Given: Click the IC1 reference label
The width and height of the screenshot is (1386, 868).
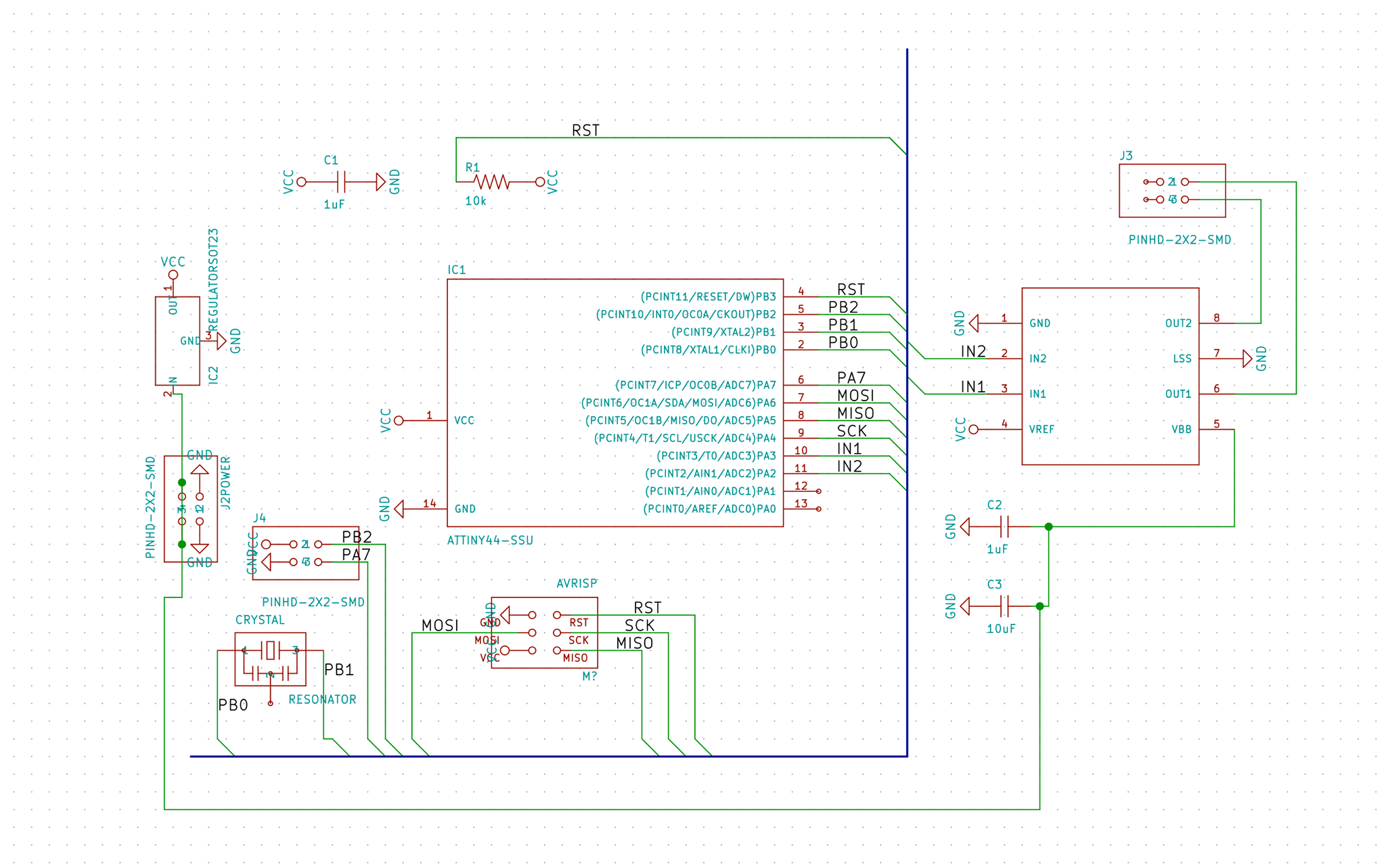Looking at the screenshot, I should pyautogui.click(x=457, y=270).
